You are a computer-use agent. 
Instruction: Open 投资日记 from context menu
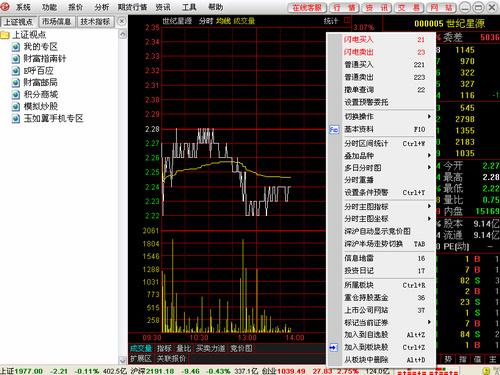pyautogui.click(x=385, y=271)
